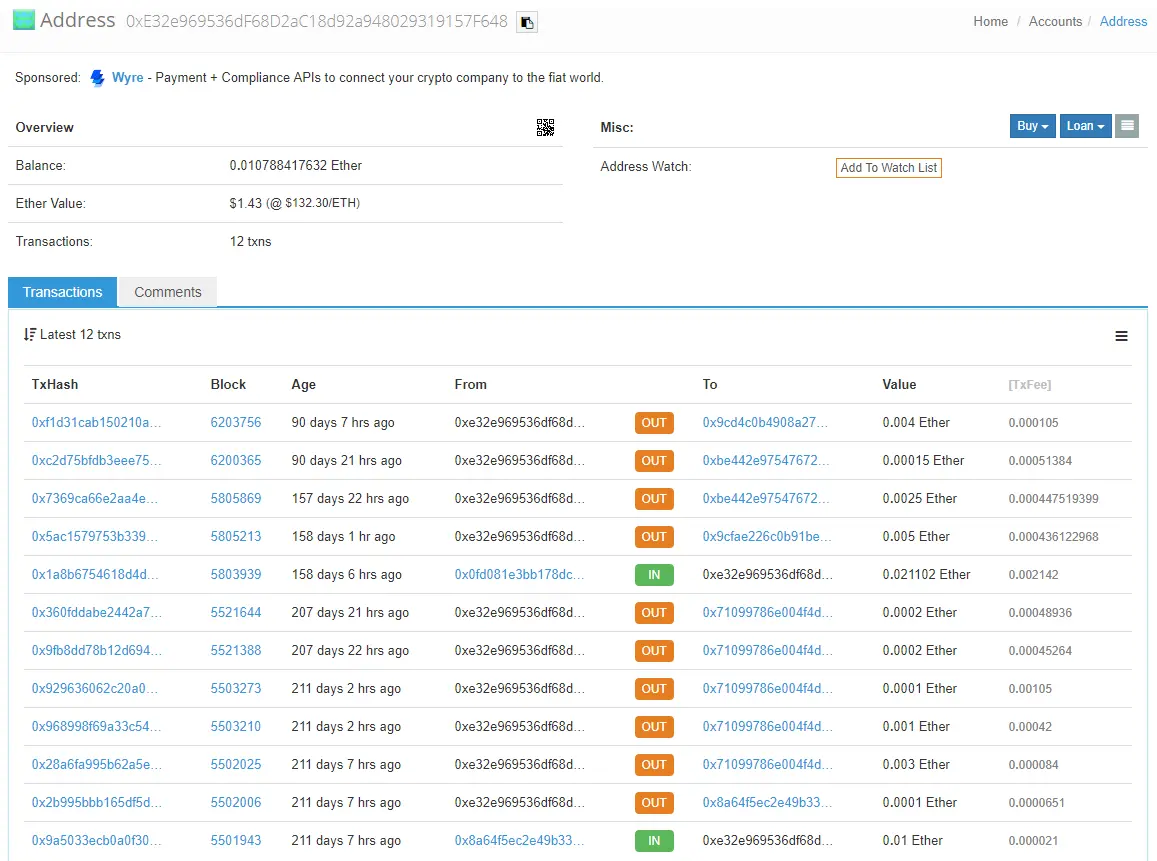Expand the Buy dropdown

click(x=1032, y=126)
